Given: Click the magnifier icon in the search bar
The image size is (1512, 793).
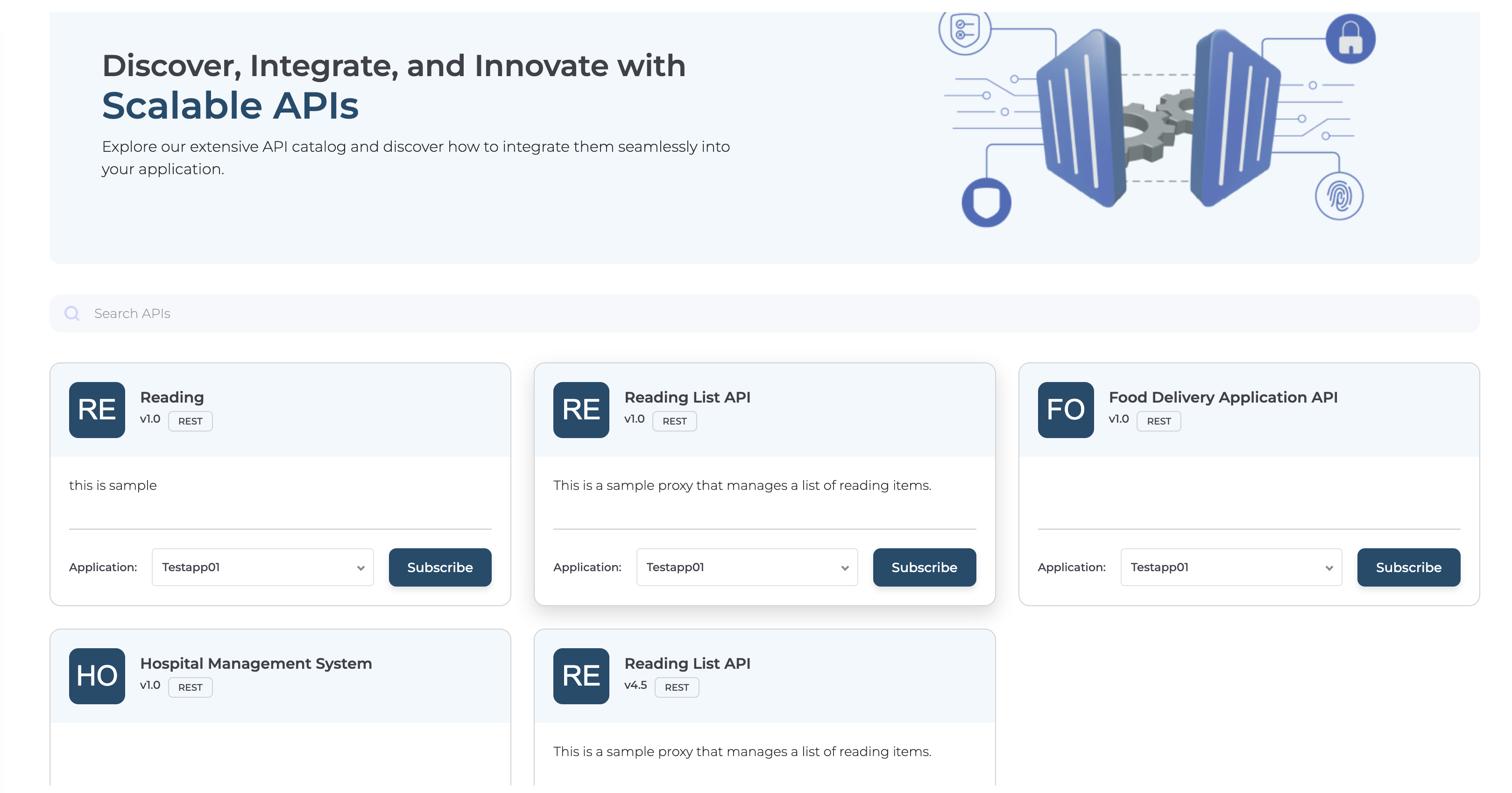Looking at the screenshot, I should coord(71,313).
